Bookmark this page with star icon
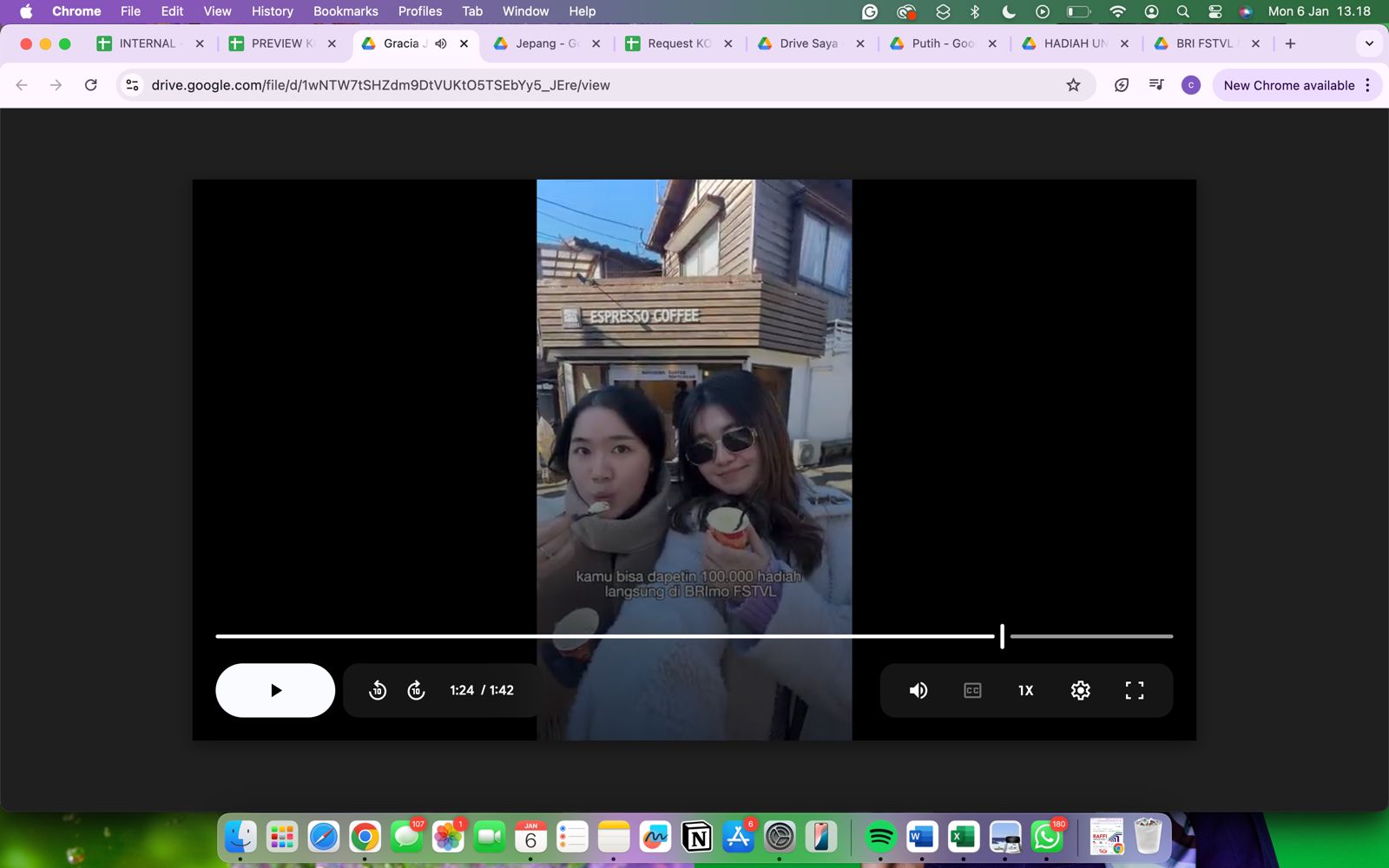1389x868 pixels. 1074,85
